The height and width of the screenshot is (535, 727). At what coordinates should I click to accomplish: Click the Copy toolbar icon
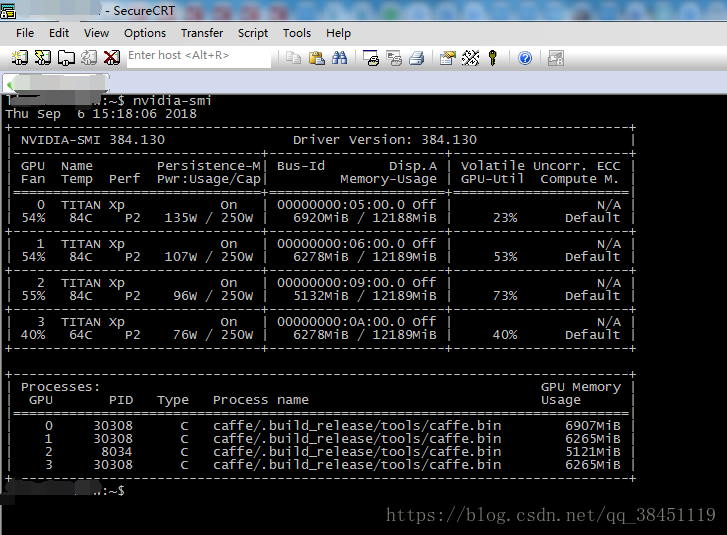tap(293, 58)
